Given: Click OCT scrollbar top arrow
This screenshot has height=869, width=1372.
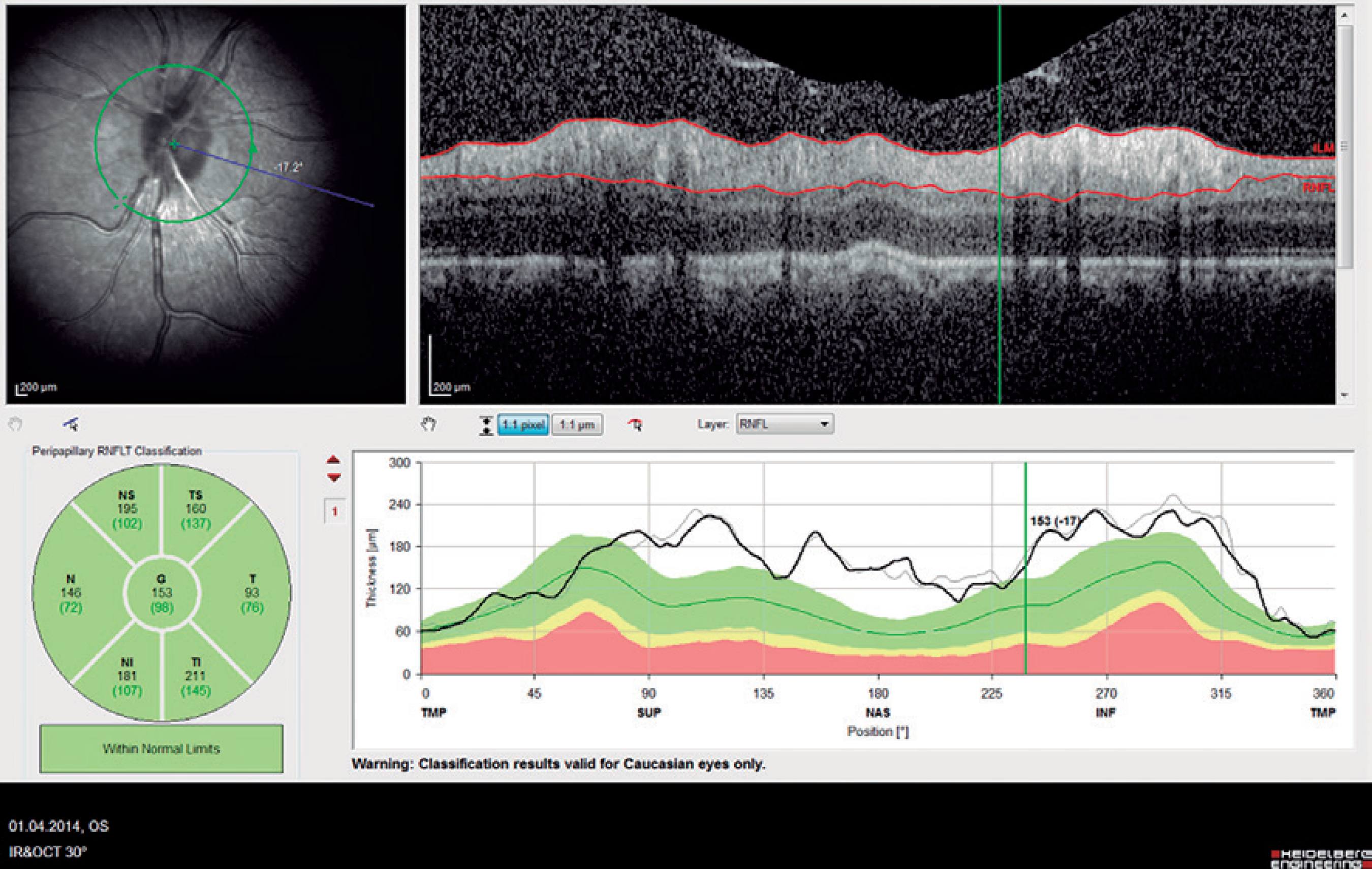Looking at the screenshot, I should pyautogui.click(x=1345, y=16).
